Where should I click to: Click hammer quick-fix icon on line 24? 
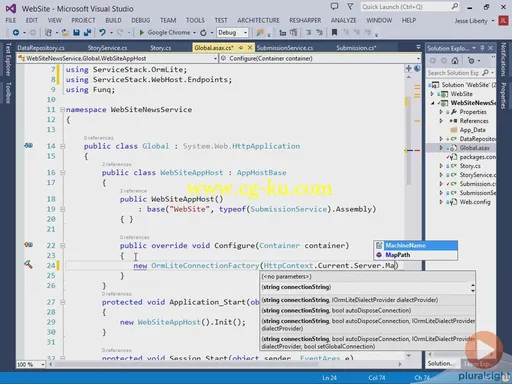click(28, 264)
